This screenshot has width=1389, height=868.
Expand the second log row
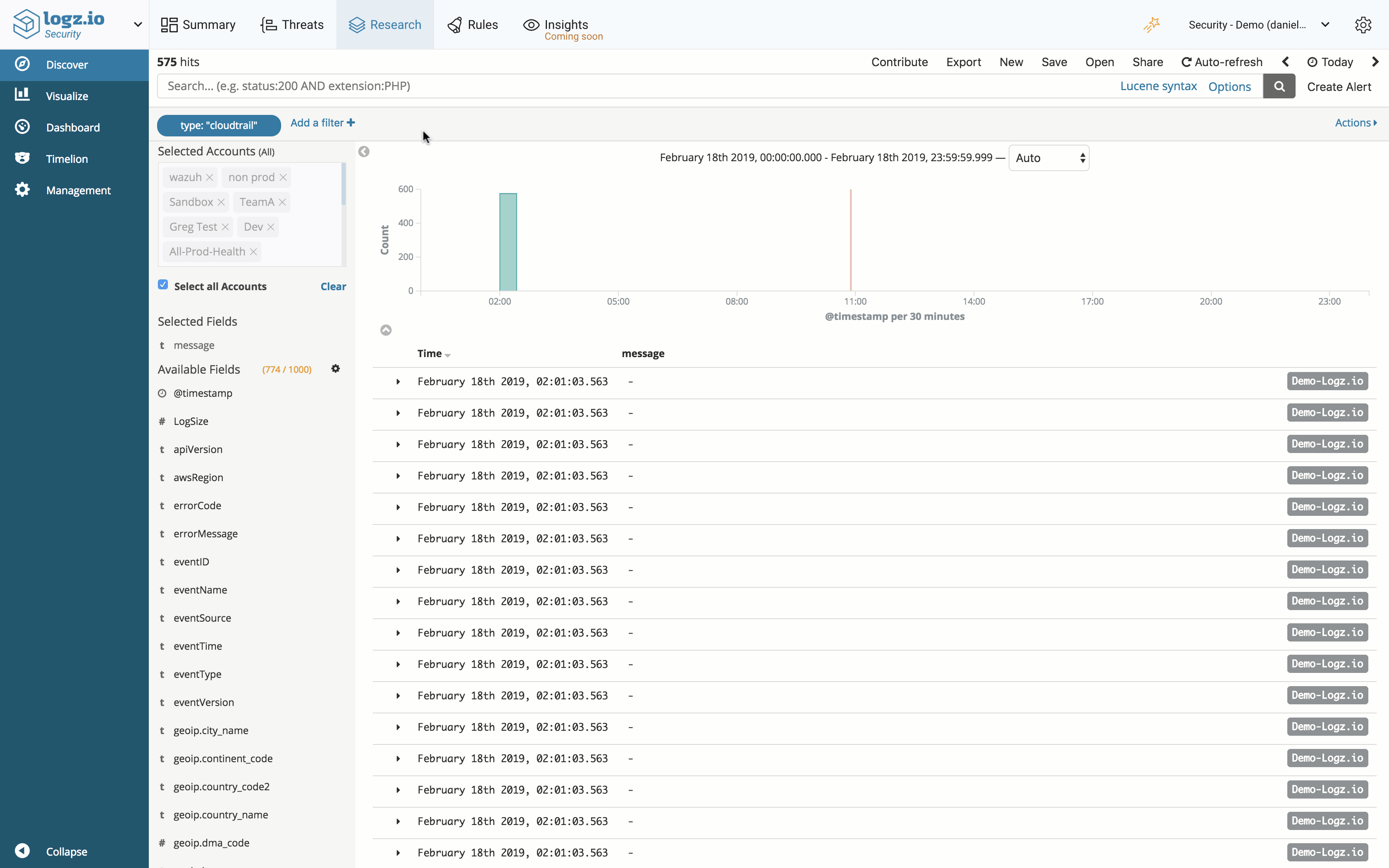point(398,413)
